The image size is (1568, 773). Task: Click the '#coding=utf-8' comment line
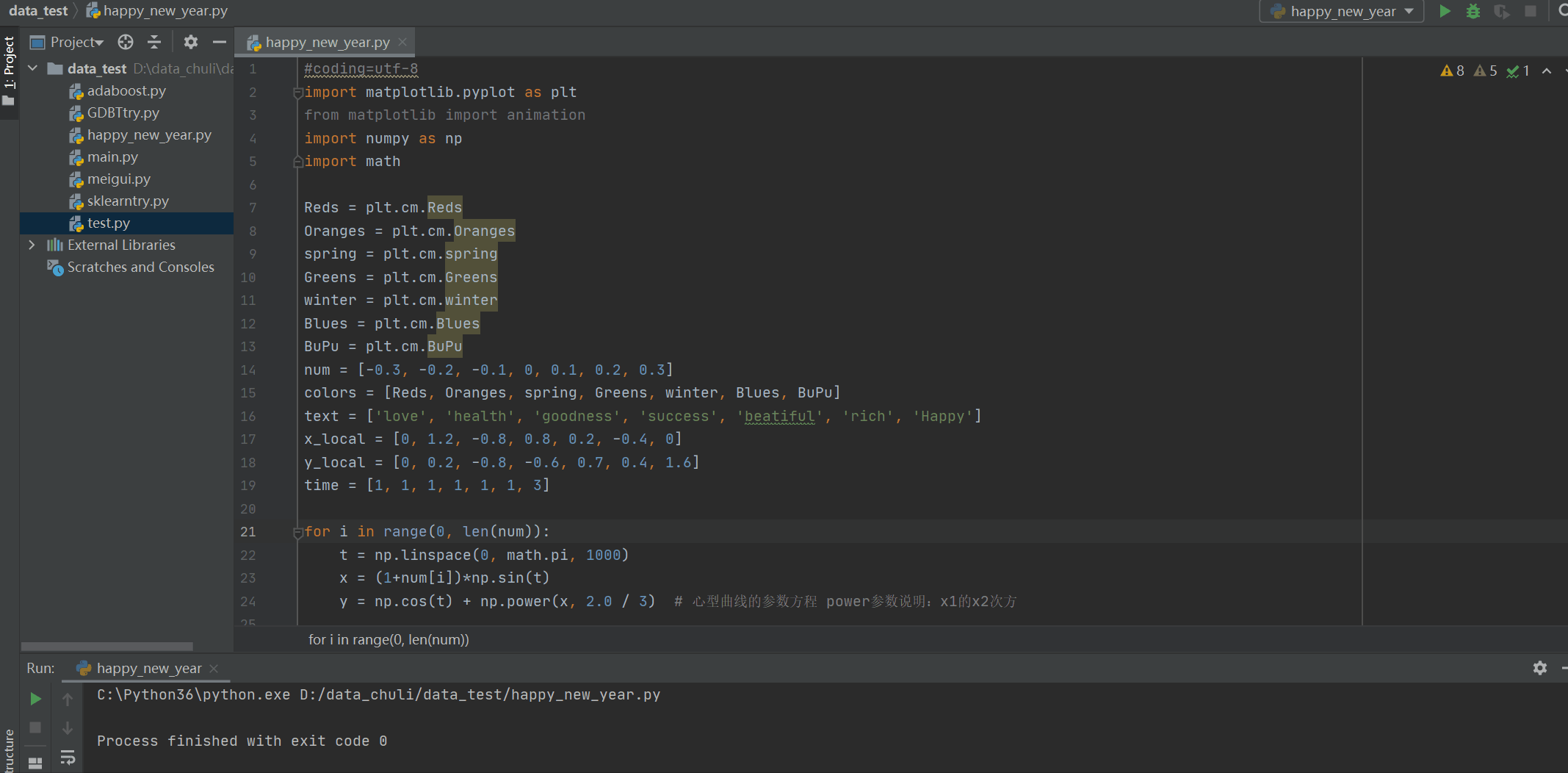click(361, 69)
